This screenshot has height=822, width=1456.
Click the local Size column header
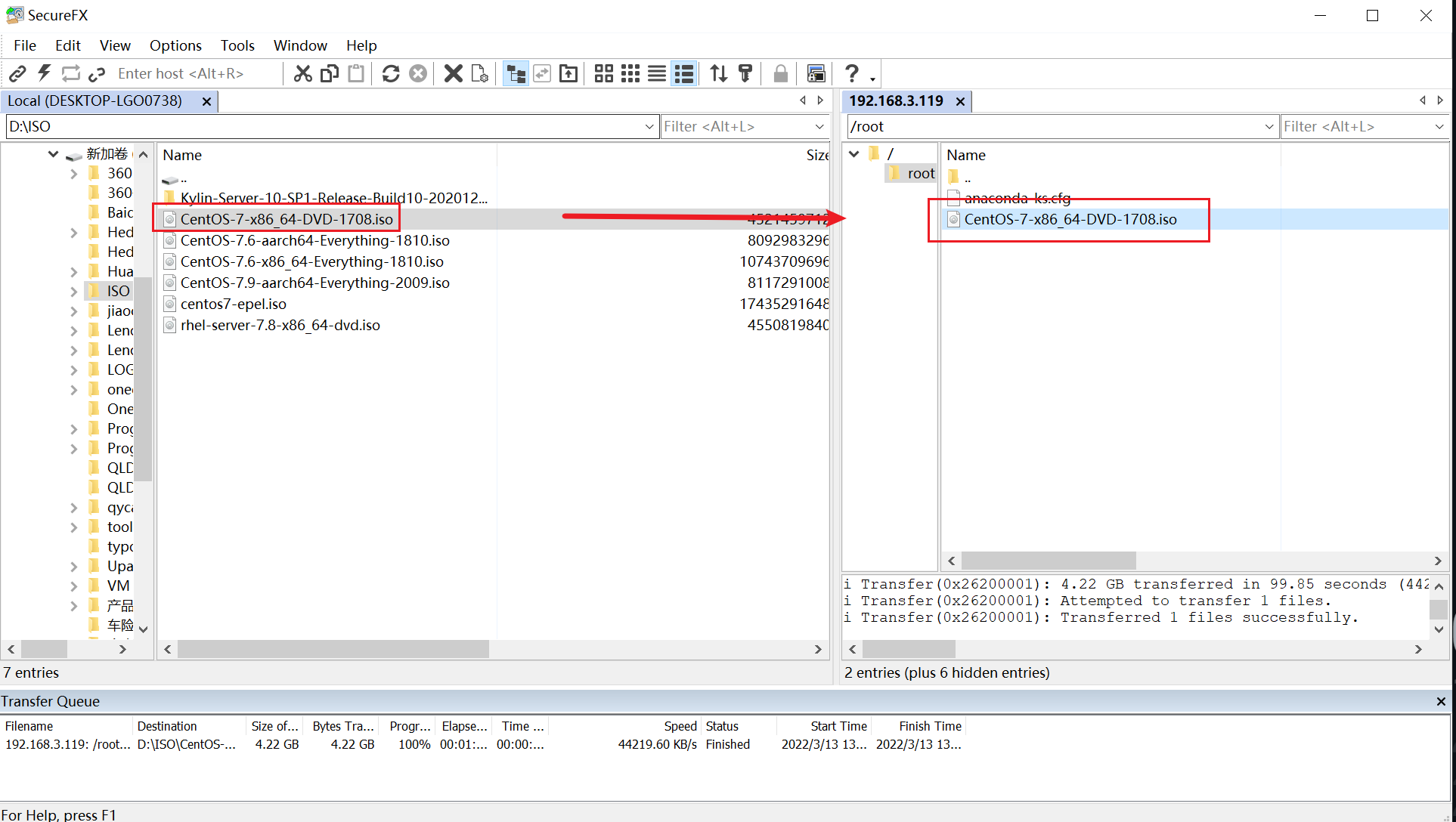click(816, 155)
